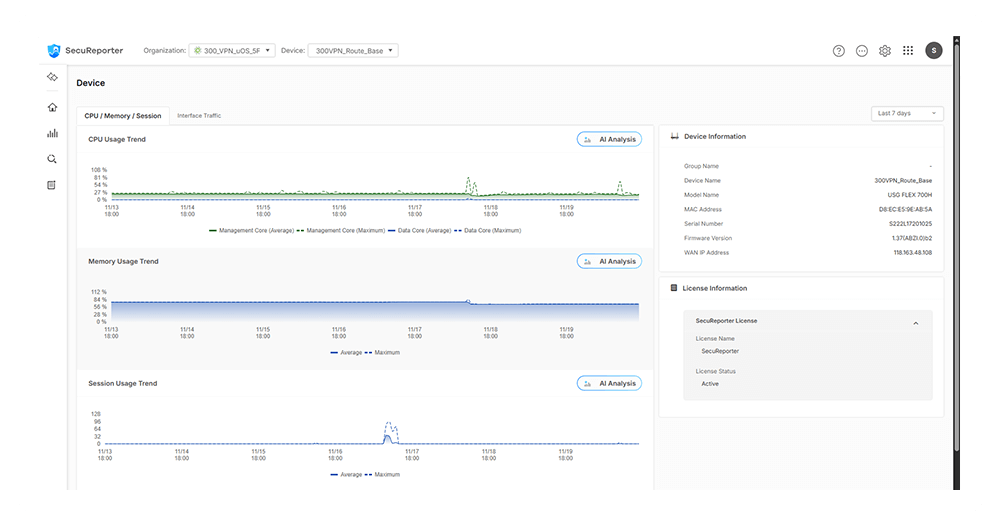1000x530 pixels.
Task: Open the report icon in the sidebar
Action: point(52,185)
